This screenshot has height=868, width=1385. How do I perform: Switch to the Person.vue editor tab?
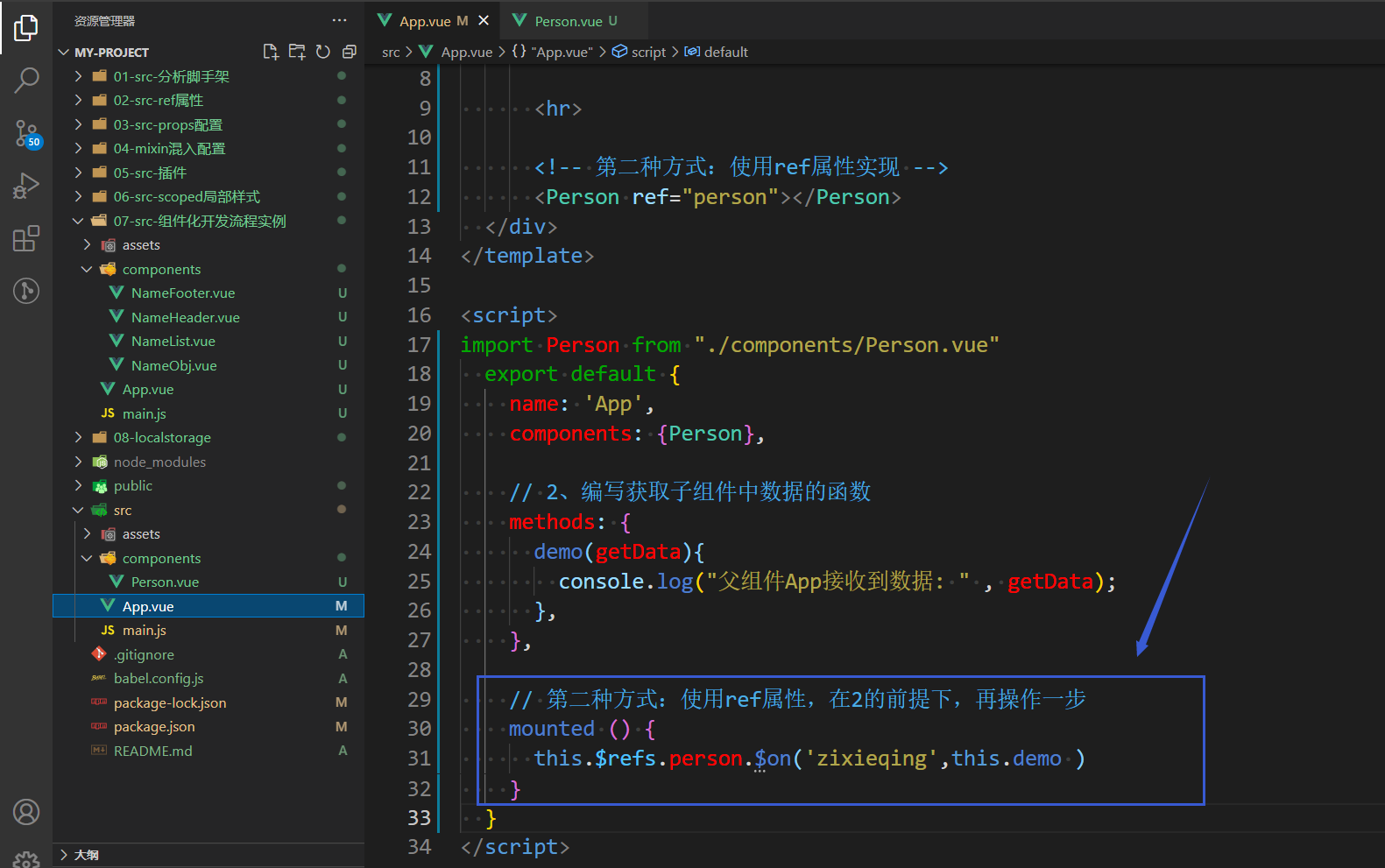point(575,20)
